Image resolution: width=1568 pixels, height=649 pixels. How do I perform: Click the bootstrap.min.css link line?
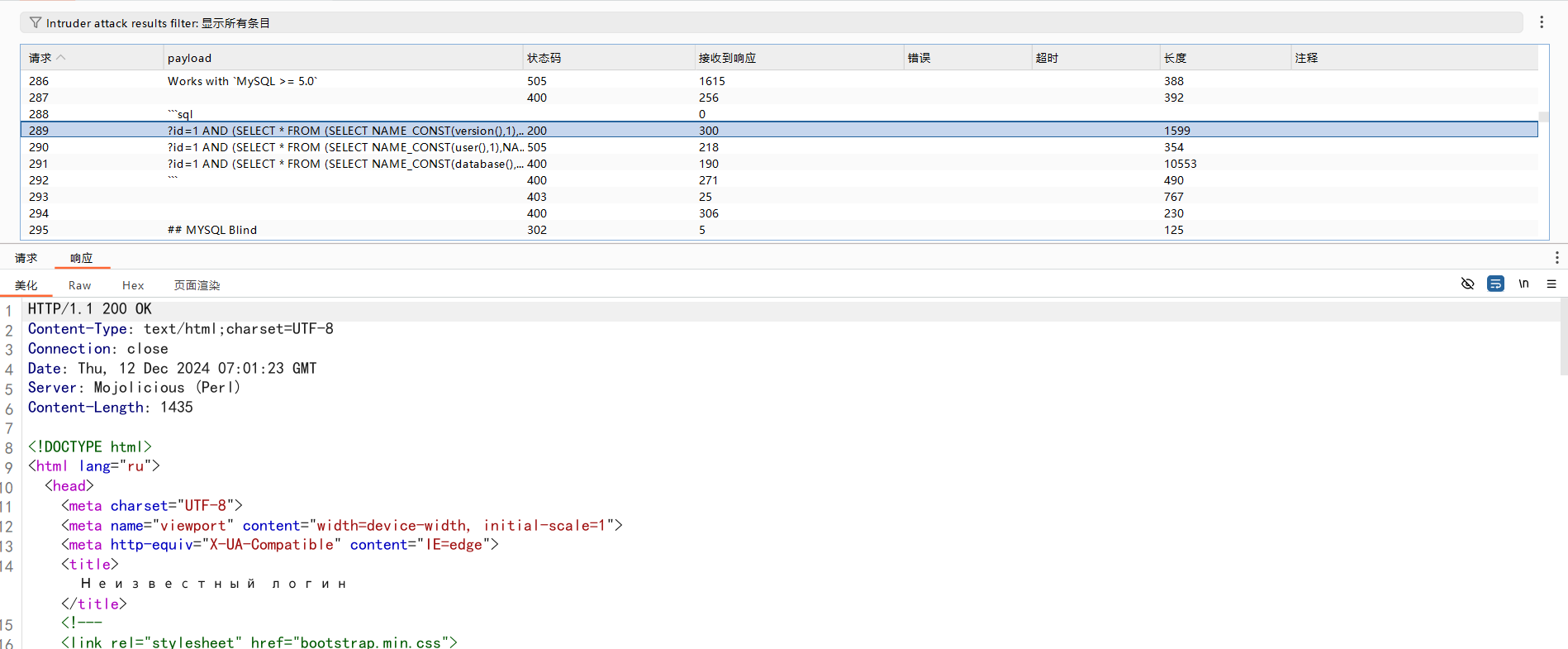[259, 642]
